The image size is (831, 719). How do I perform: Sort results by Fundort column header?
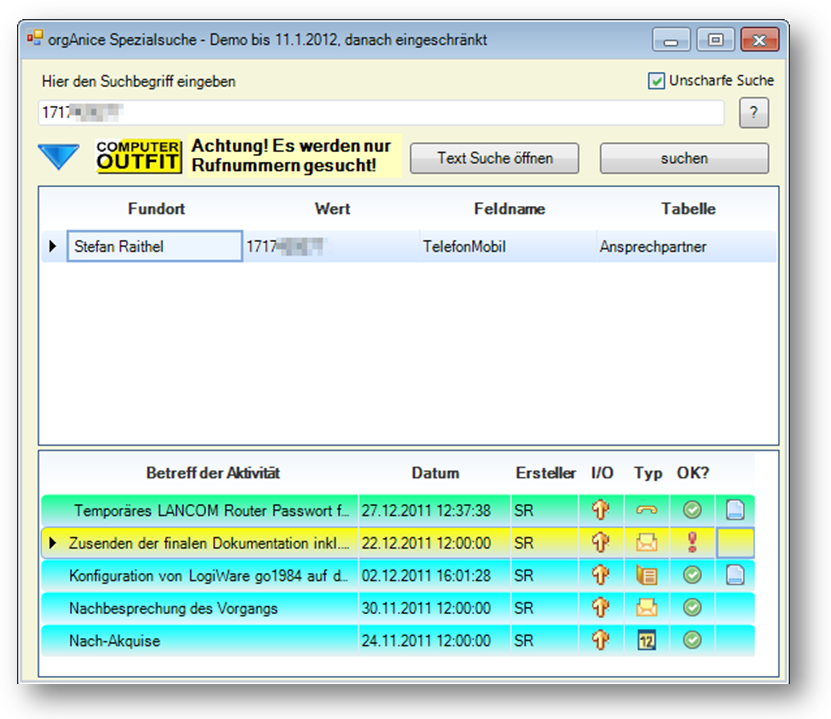pos(156,209)
